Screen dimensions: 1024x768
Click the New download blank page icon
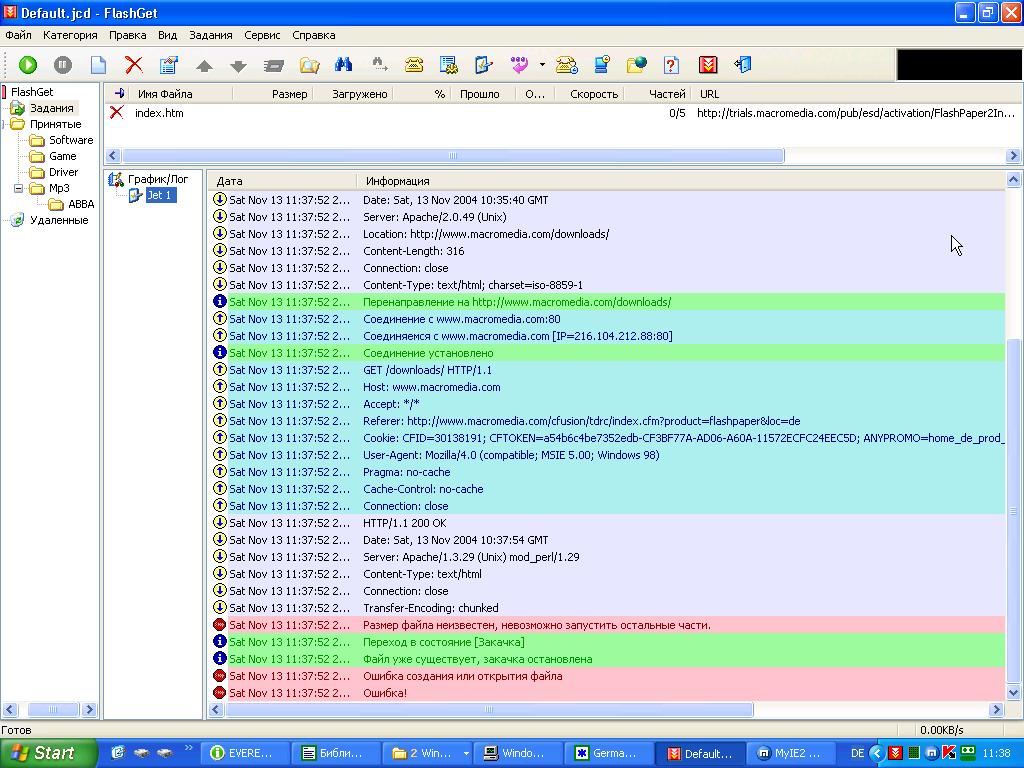(x=98, y=65)
